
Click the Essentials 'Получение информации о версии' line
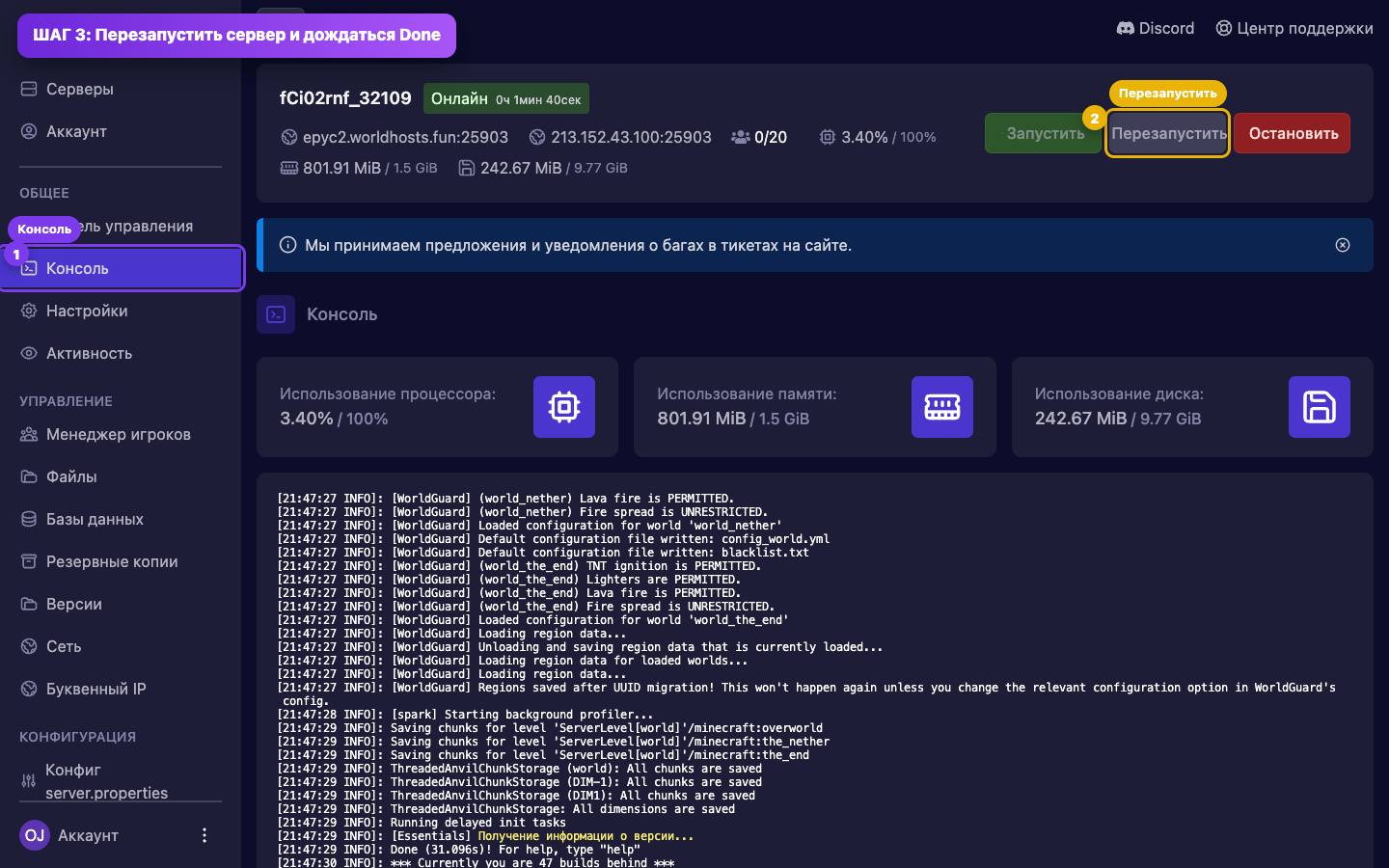pos(485,836)
